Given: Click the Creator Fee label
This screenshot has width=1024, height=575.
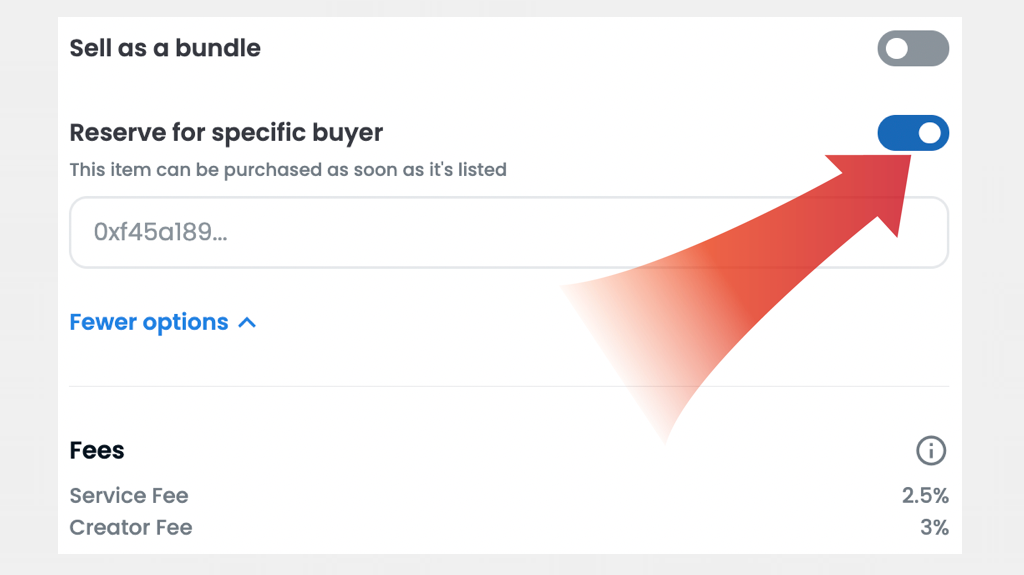Looking at the screenshot, I should (131, 527).
